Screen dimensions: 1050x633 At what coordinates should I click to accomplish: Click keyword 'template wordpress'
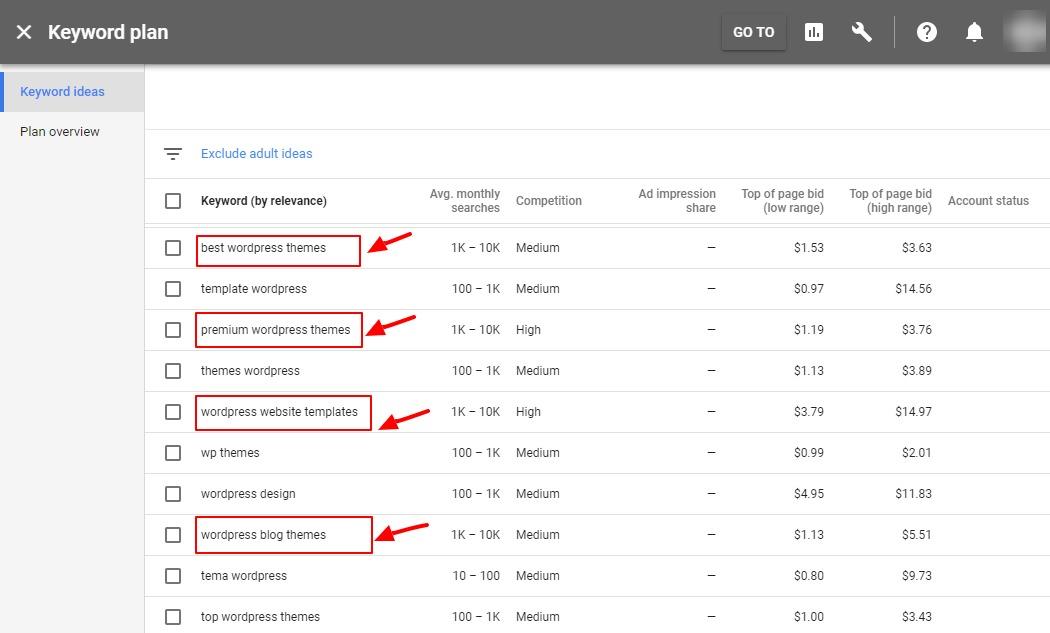254,289
